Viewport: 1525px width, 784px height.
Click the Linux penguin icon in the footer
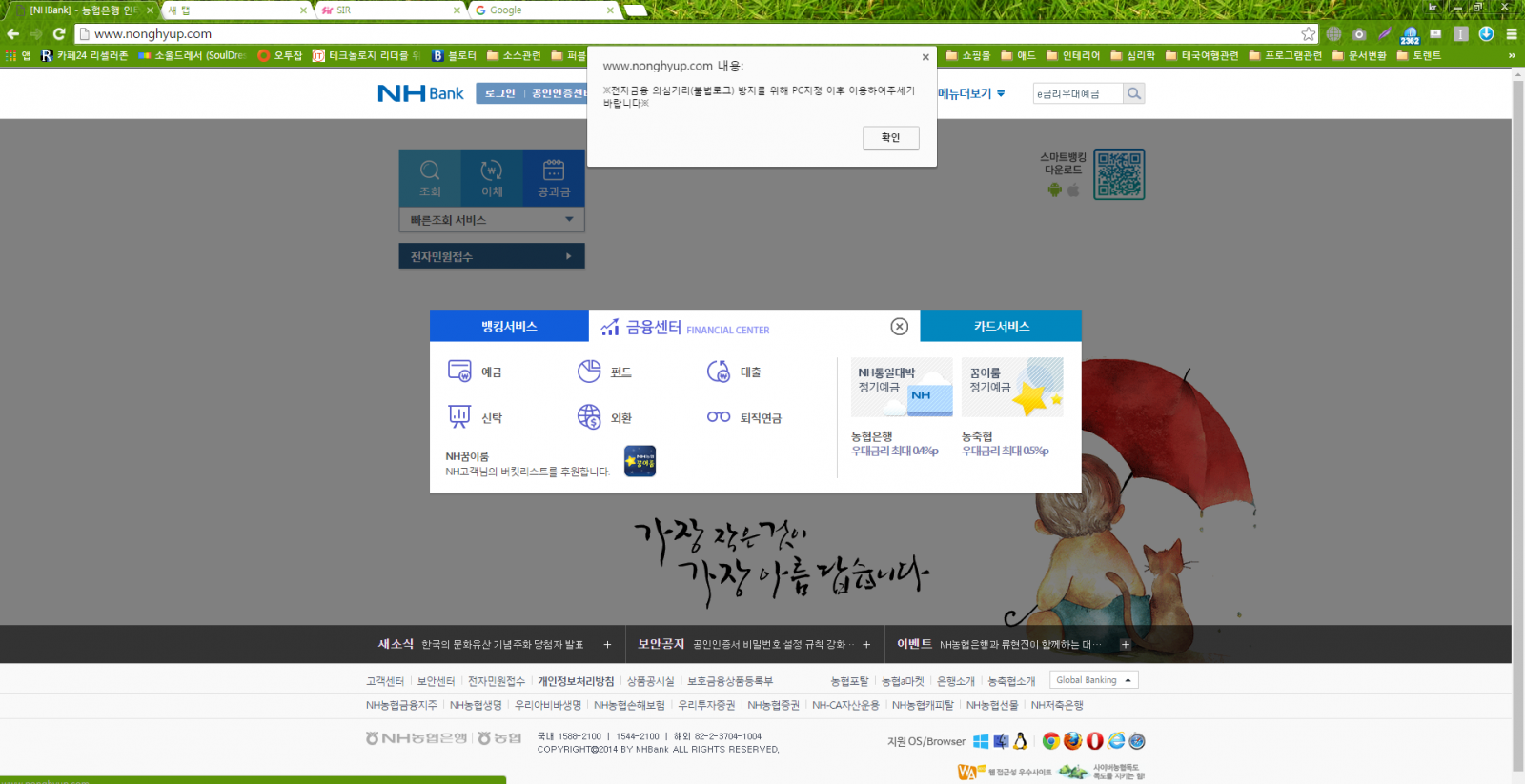(x=1020, y=741)
